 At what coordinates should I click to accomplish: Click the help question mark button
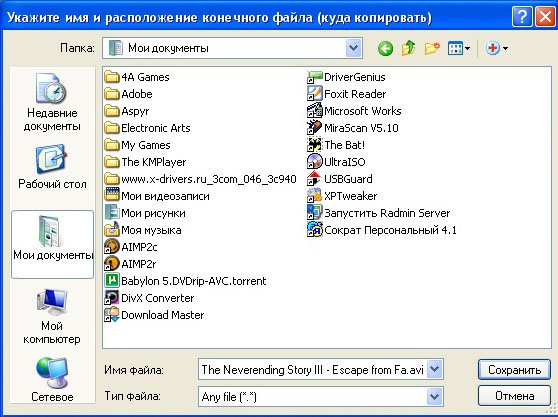522,17
